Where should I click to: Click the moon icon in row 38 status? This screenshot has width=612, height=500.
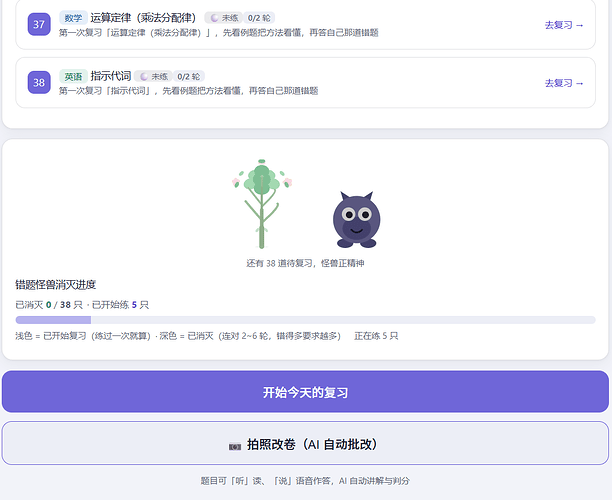pos(144,77)
